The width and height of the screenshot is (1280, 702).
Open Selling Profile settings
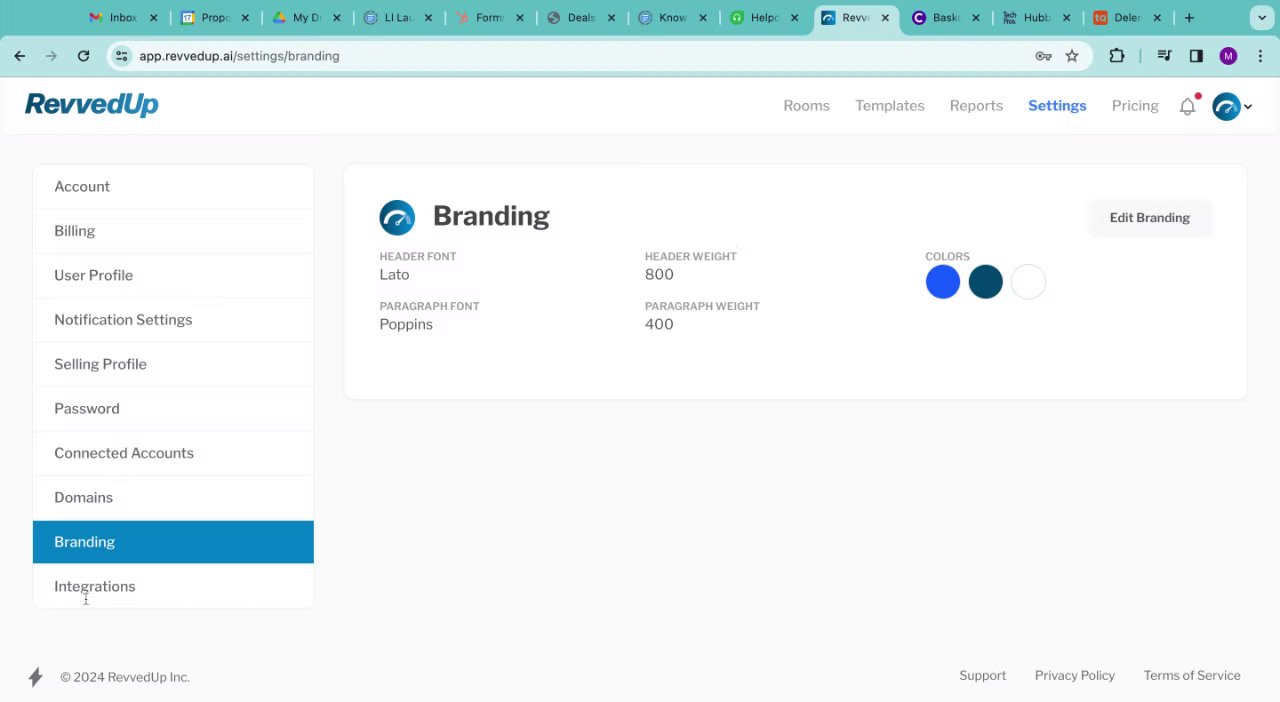click(x=173, y=364)
